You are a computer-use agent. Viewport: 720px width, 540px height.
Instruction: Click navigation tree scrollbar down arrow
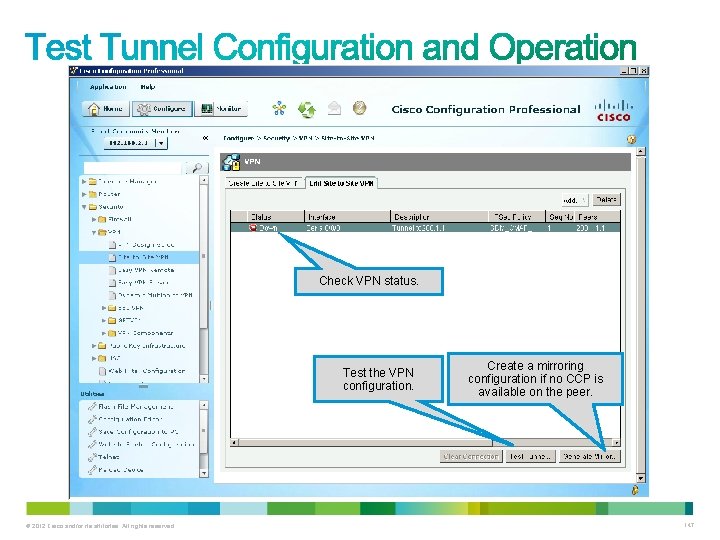(204, 379)
